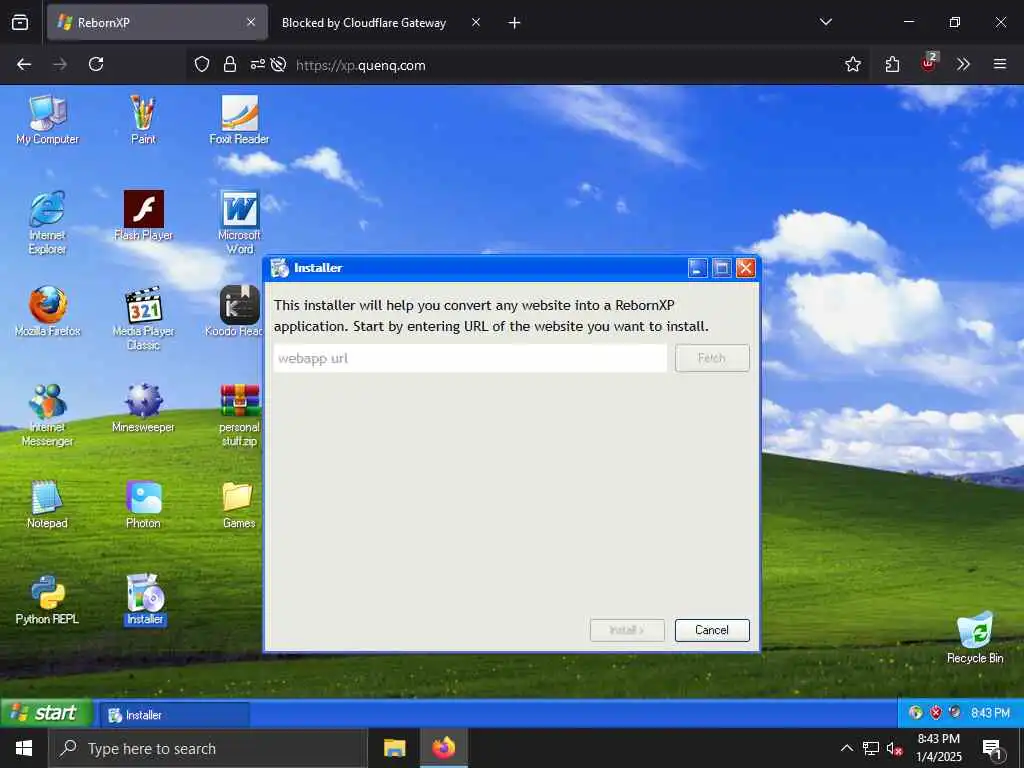View site security lock info
1024x768 pixels.
(230, 64)
